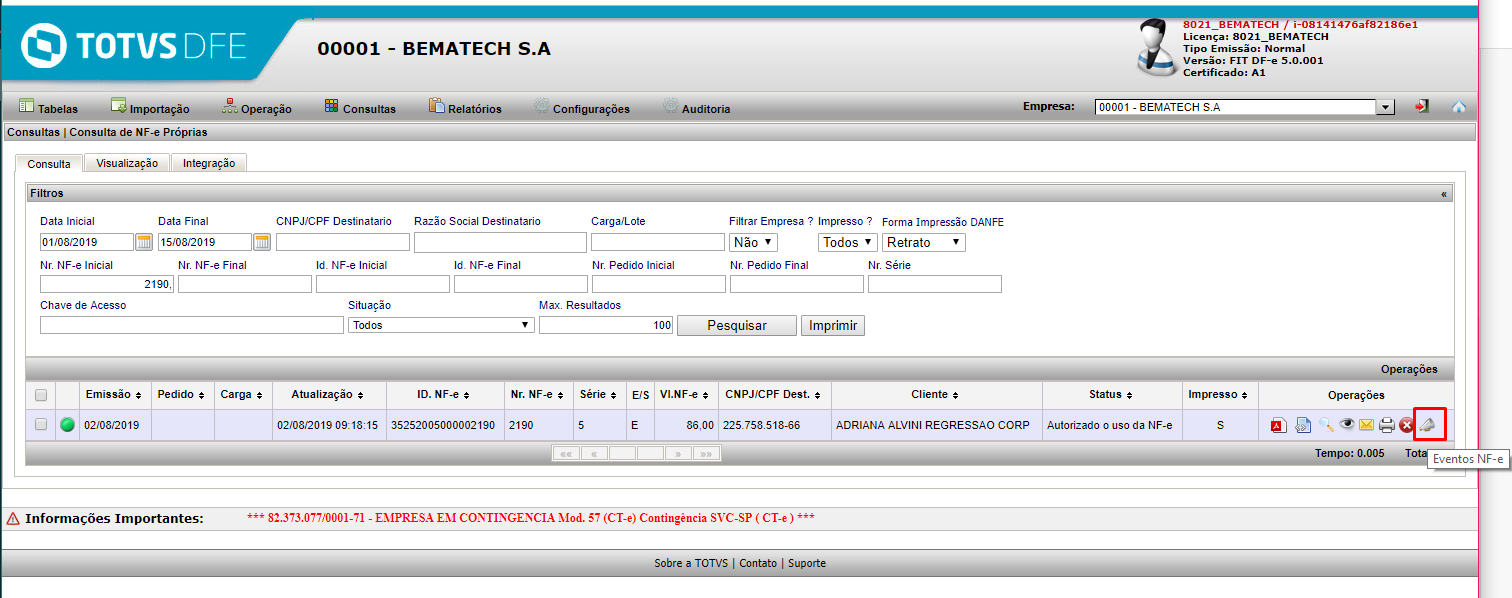The image size is (1512, 598).
Task: Switch to Integração tab
Action: click(209, 163)
